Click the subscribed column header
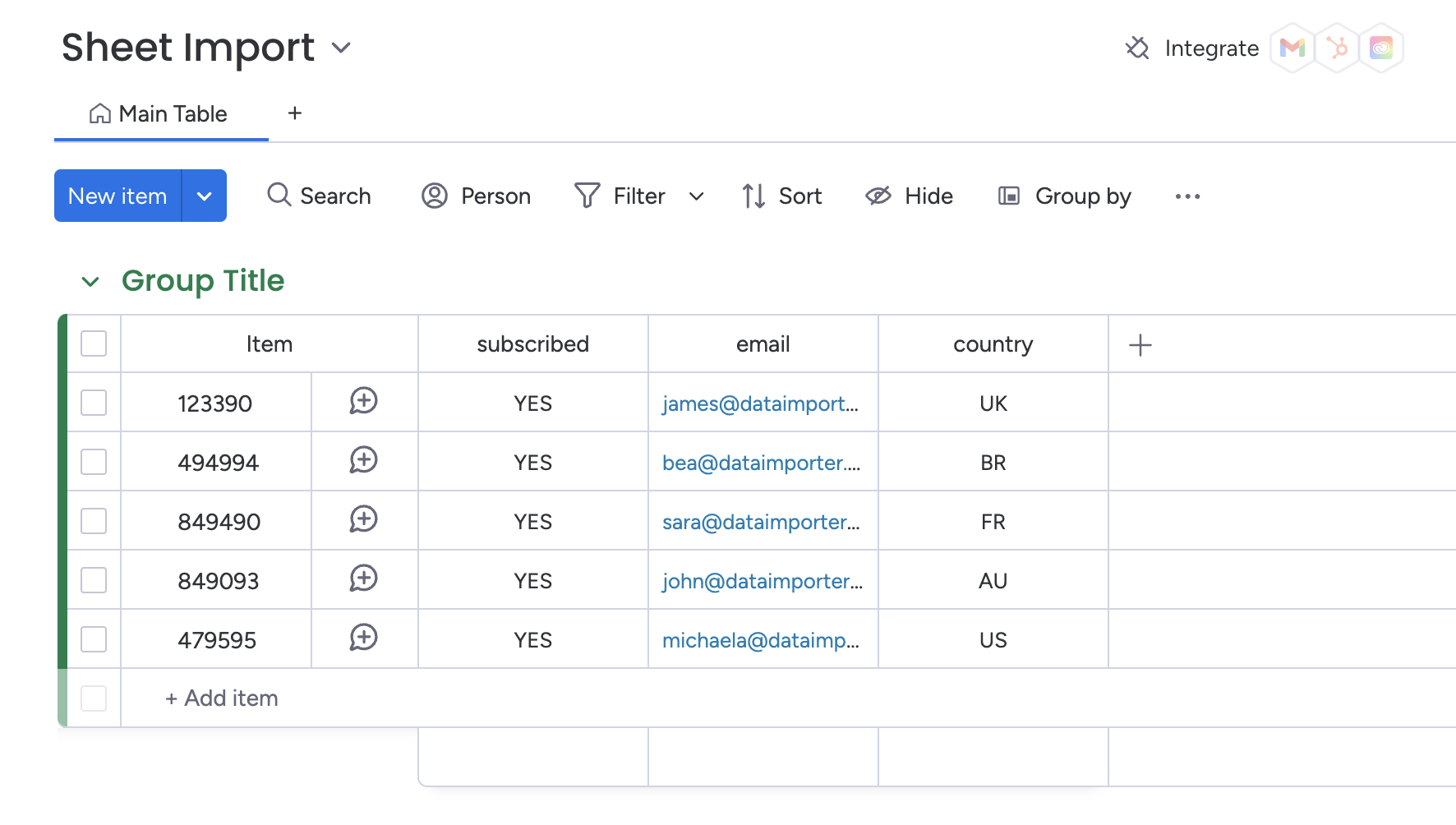Screen dimensions: 1456x825 click(x=533, y=343)
